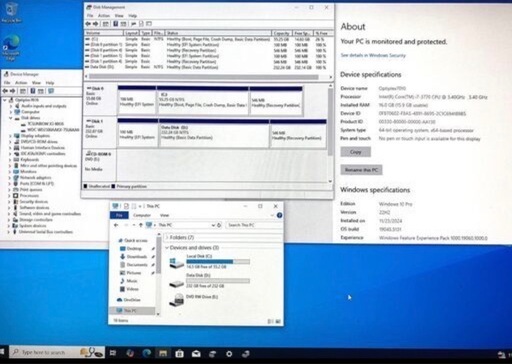Open Microsoft Store from the taskbar

(179, 353)
